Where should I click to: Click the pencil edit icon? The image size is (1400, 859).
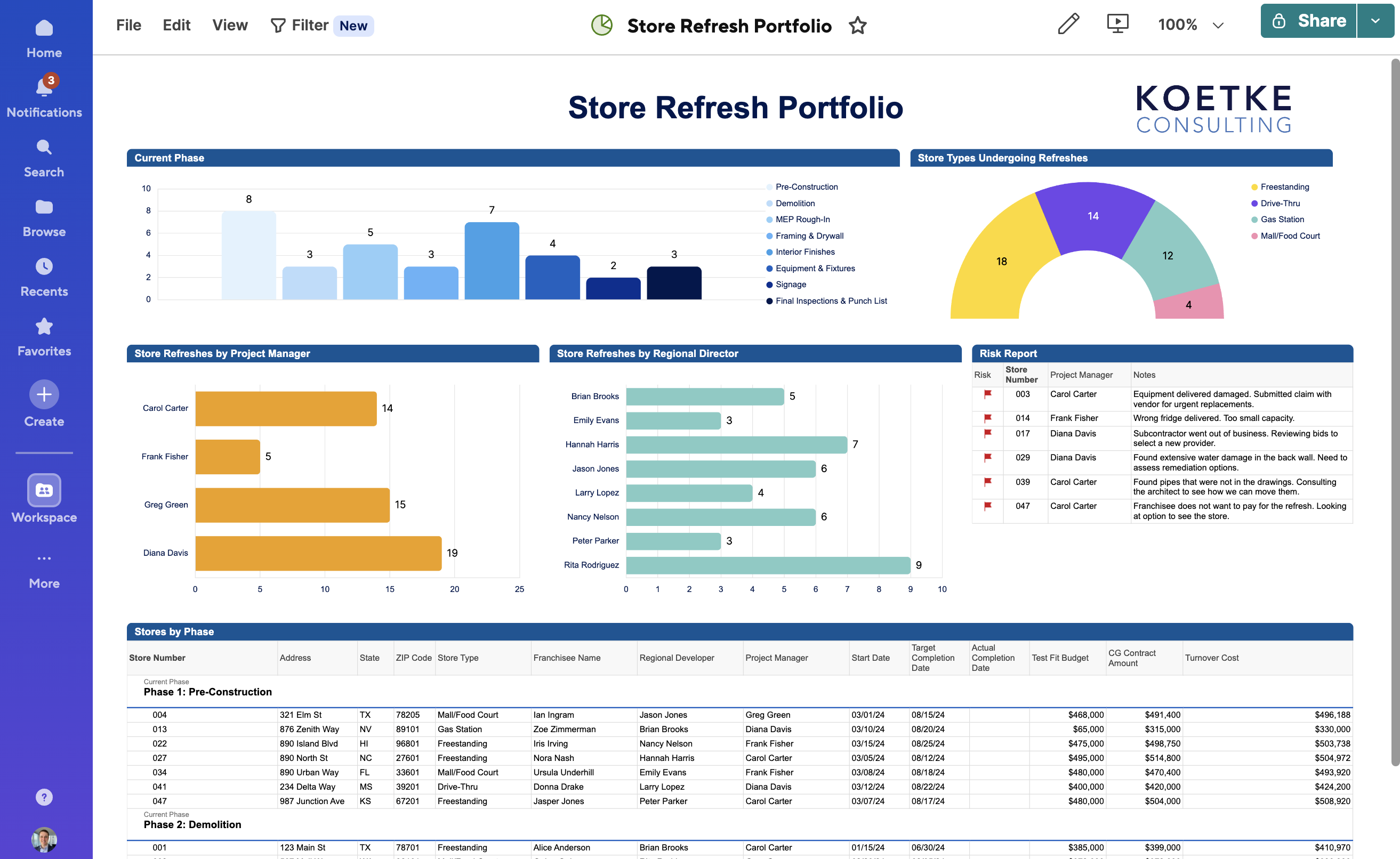(x=1068, y=25)
